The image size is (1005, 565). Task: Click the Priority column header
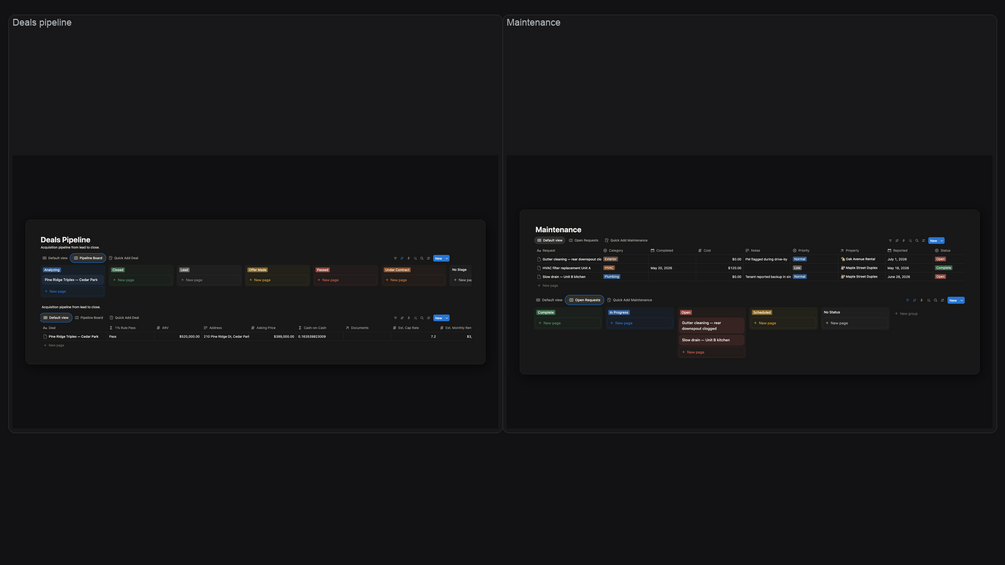pos(801,250)
